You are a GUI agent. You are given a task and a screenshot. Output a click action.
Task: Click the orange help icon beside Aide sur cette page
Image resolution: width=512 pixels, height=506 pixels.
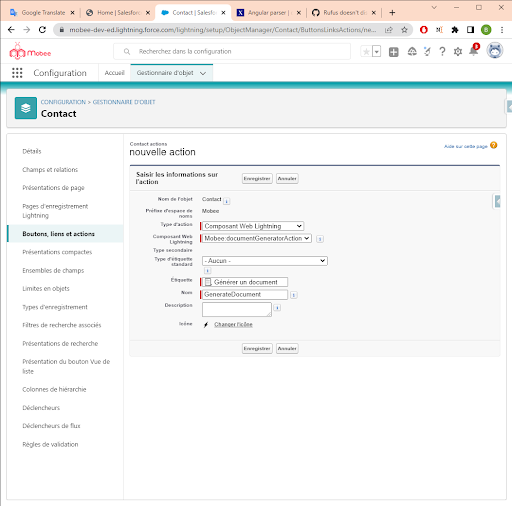(x=494, y=145)
